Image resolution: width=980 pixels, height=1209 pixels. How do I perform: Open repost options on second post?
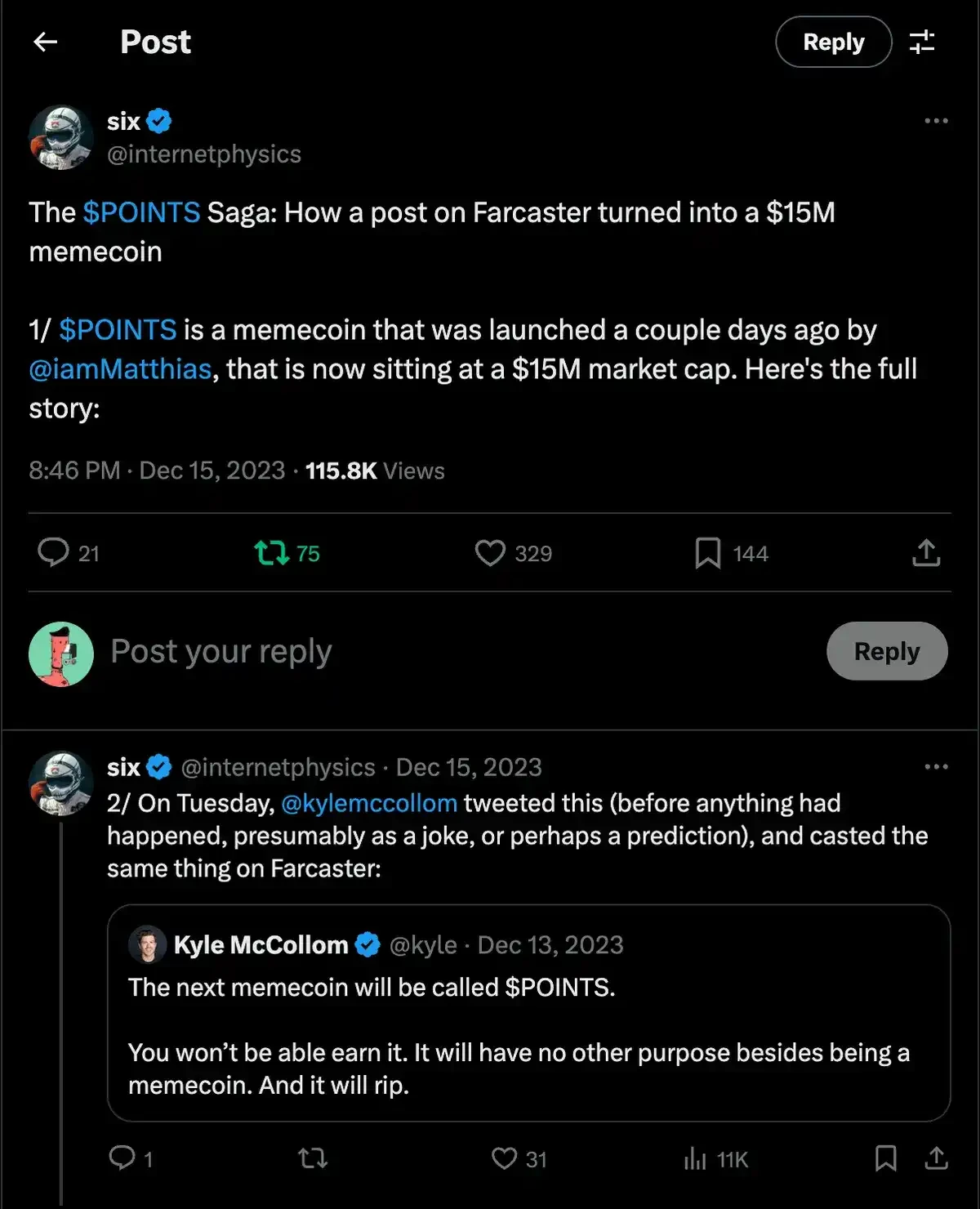pyautogui.click(x=313, y=1158)
